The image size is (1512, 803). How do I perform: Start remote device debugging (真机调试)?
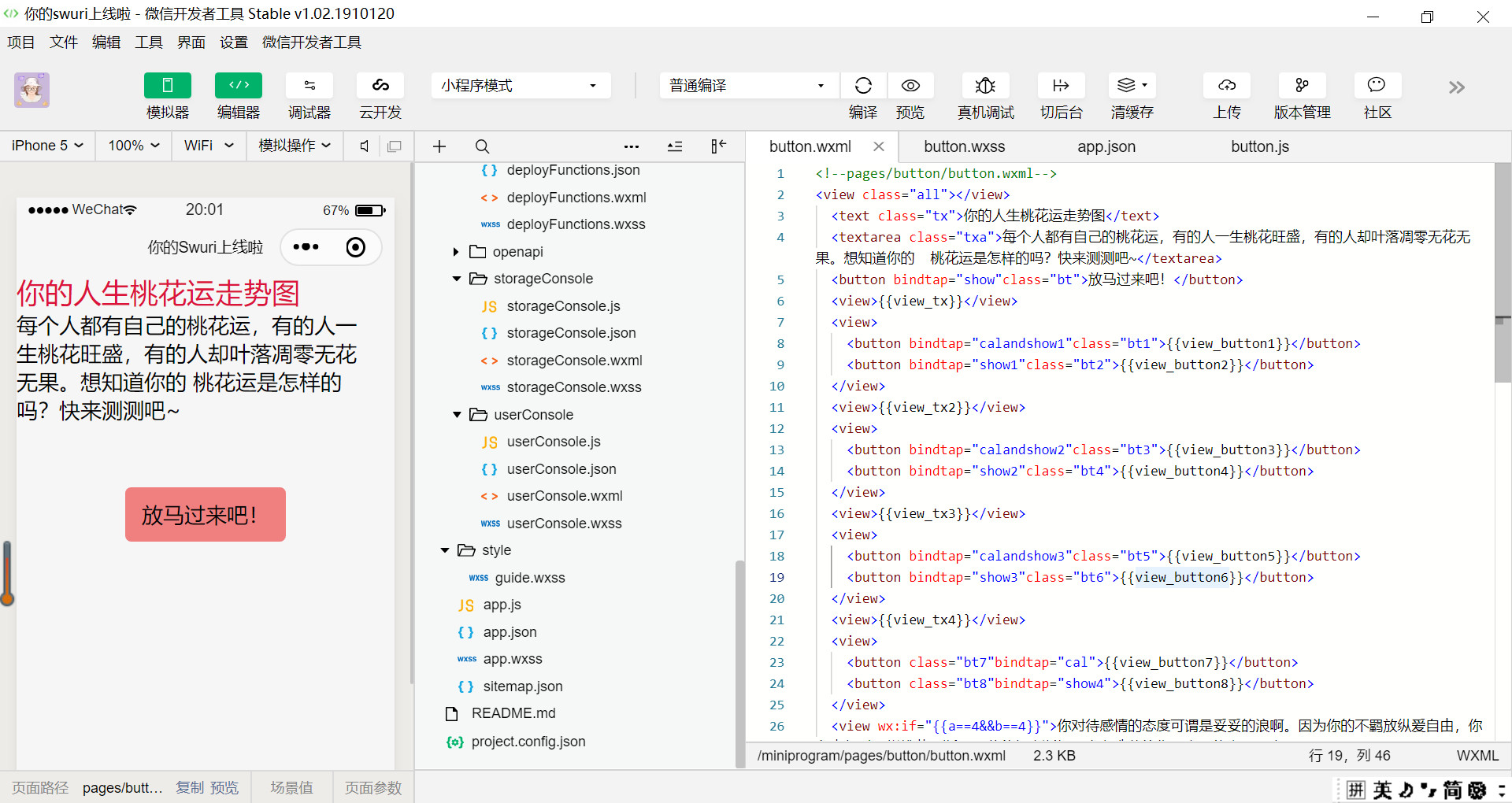point(985,86)
